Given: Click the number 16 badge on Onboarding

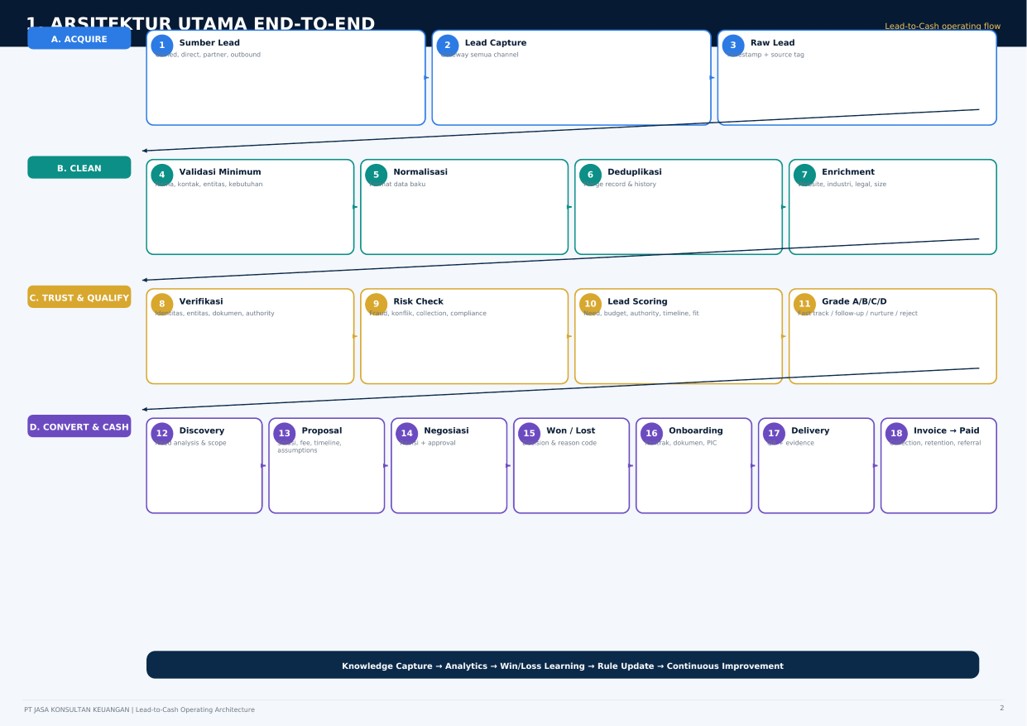Looking at the screenshot, I should coord(652,433).
